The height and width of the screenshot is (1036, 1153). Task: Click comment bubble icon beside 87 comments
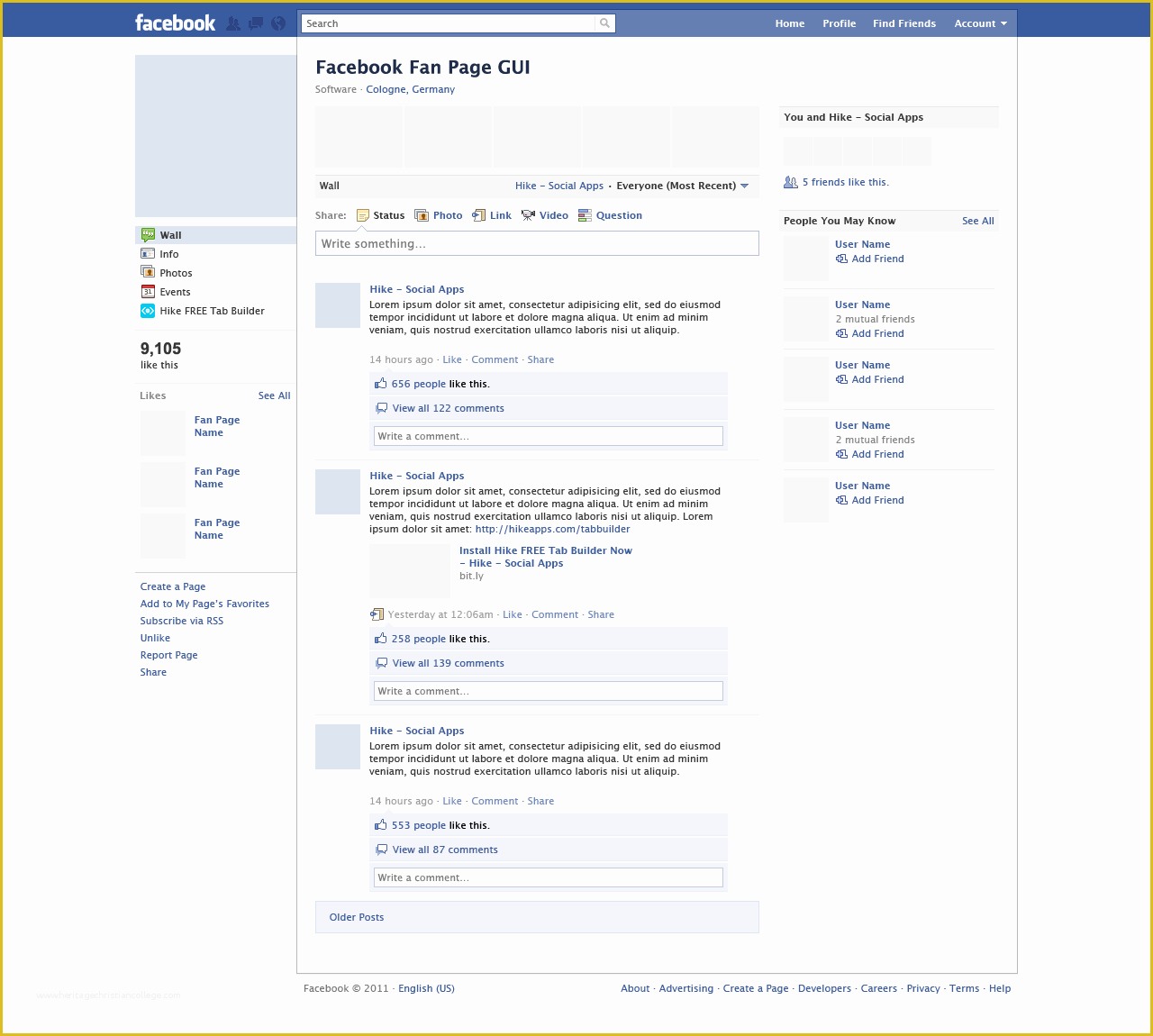click(x=381, y=850)
